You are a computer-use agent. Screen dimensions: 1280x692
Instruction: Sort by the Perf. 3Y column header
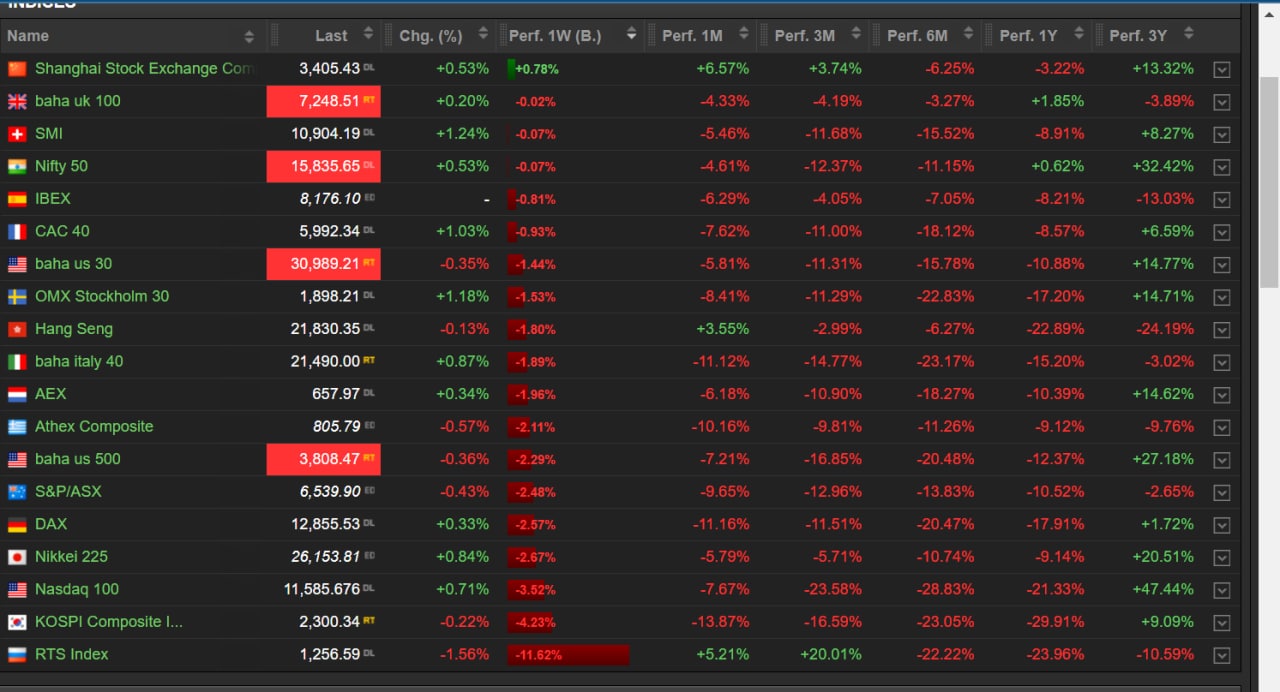(x=1150, y=36)
